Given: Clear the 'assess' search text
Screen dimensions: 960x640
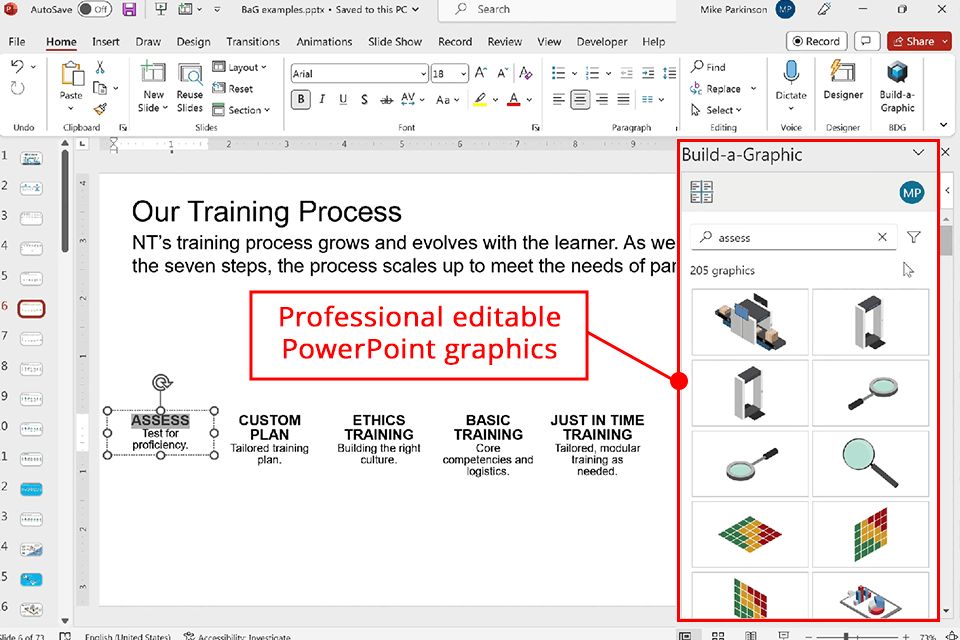Looking at the screenshot, I should 882,237.
